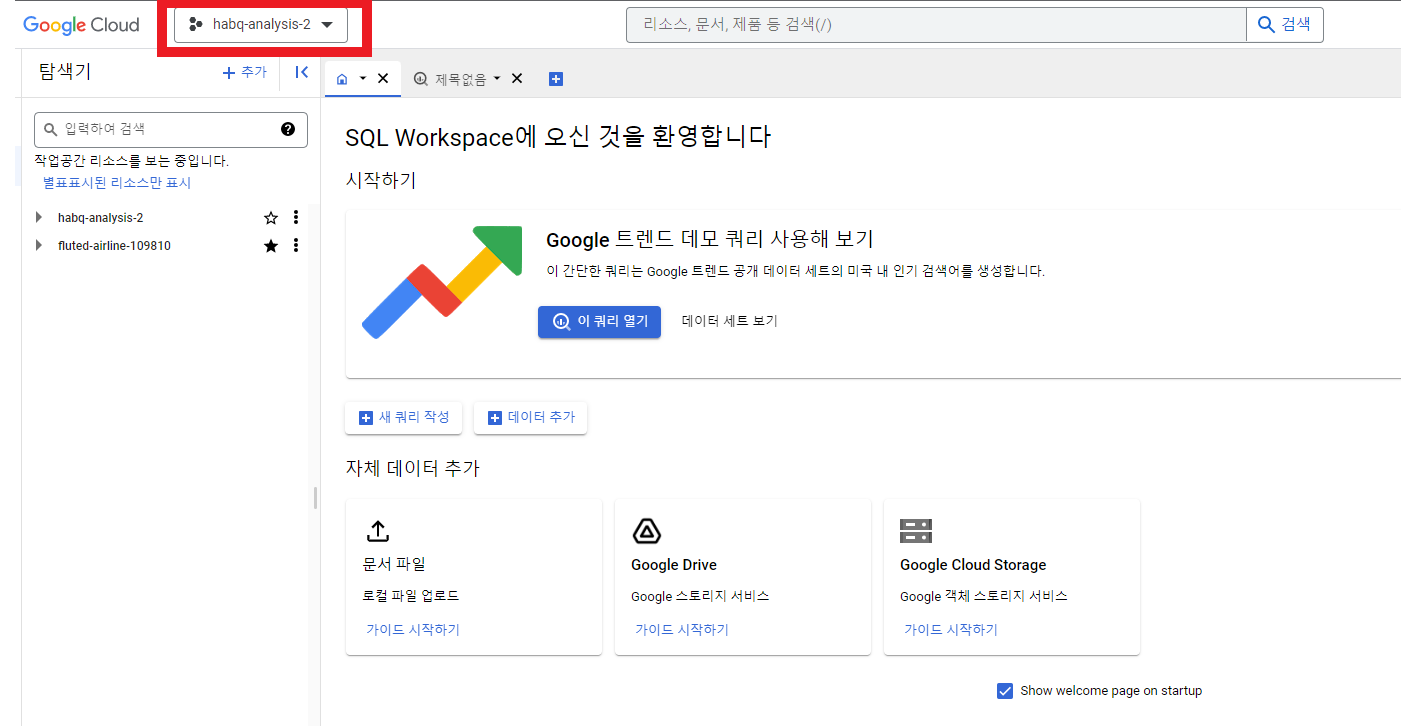Viewport: 1416px width, 726px height.
Task: Click the help question mark icon in explorer search
Action: [288, 129]
